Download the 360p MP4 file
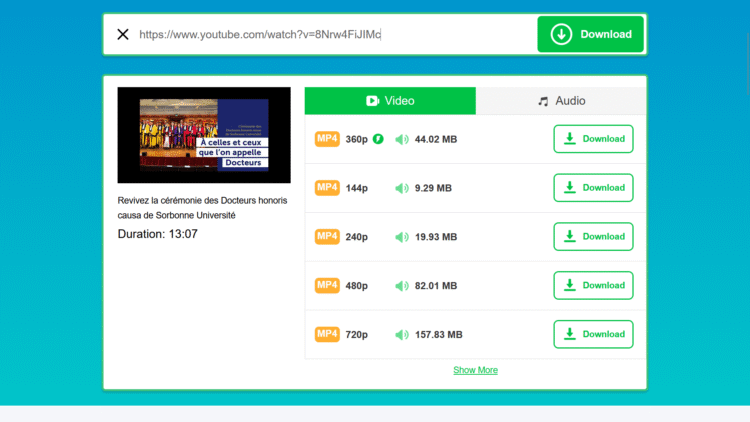Viewport: 750px width, 422px height. pos(593,139)
